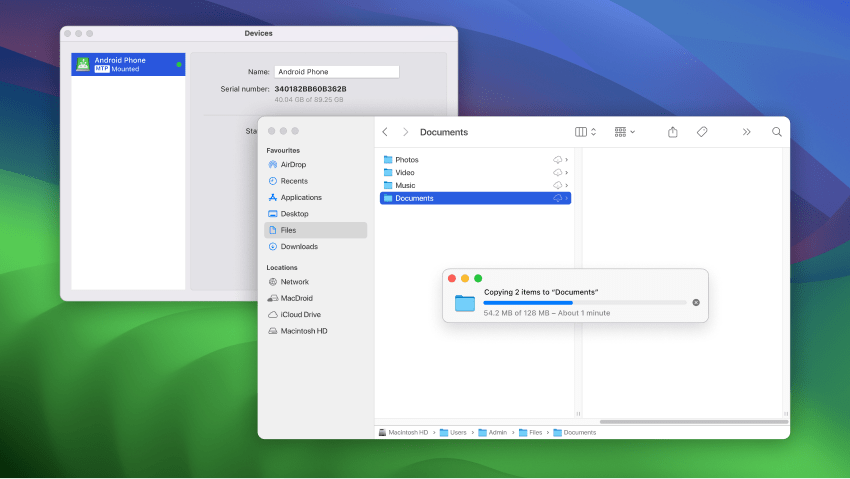Open Recents in the sidebar

315,181
